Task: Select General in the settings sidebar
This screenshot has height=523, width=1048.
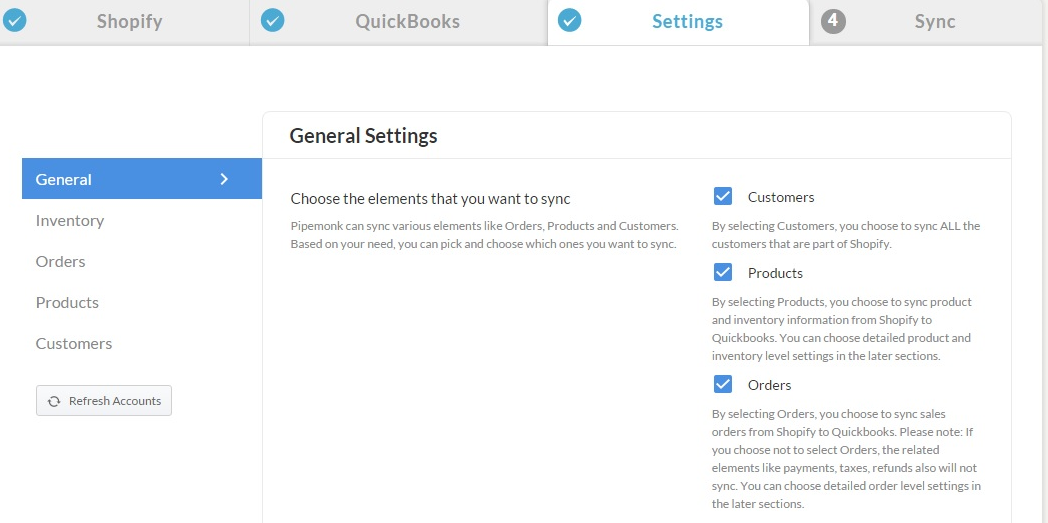Action: (142, 179)
